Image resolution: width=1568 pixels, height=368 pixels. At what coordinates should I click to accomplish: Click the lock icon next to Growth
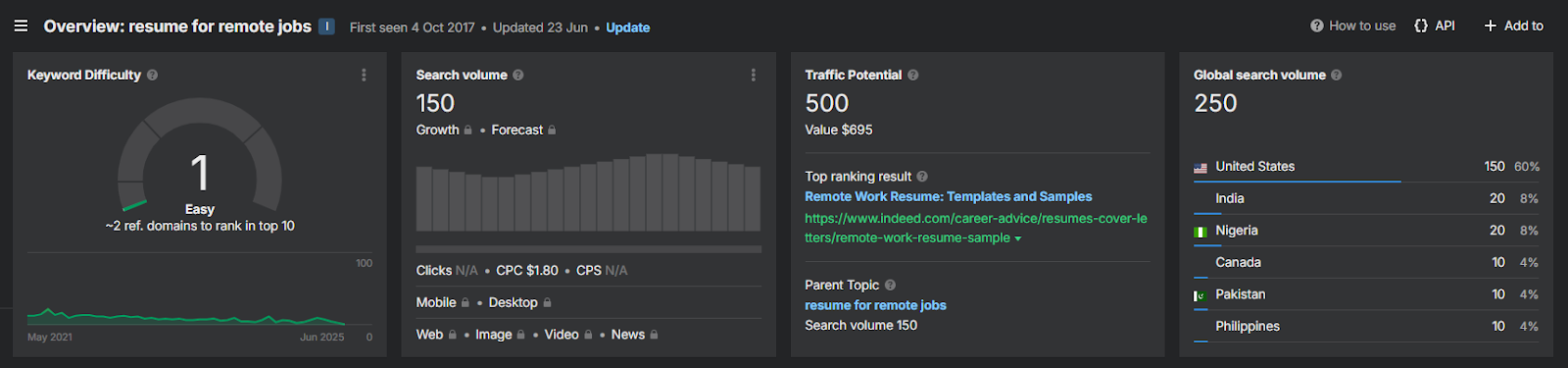pyautogui.click(x=467, y=130)
